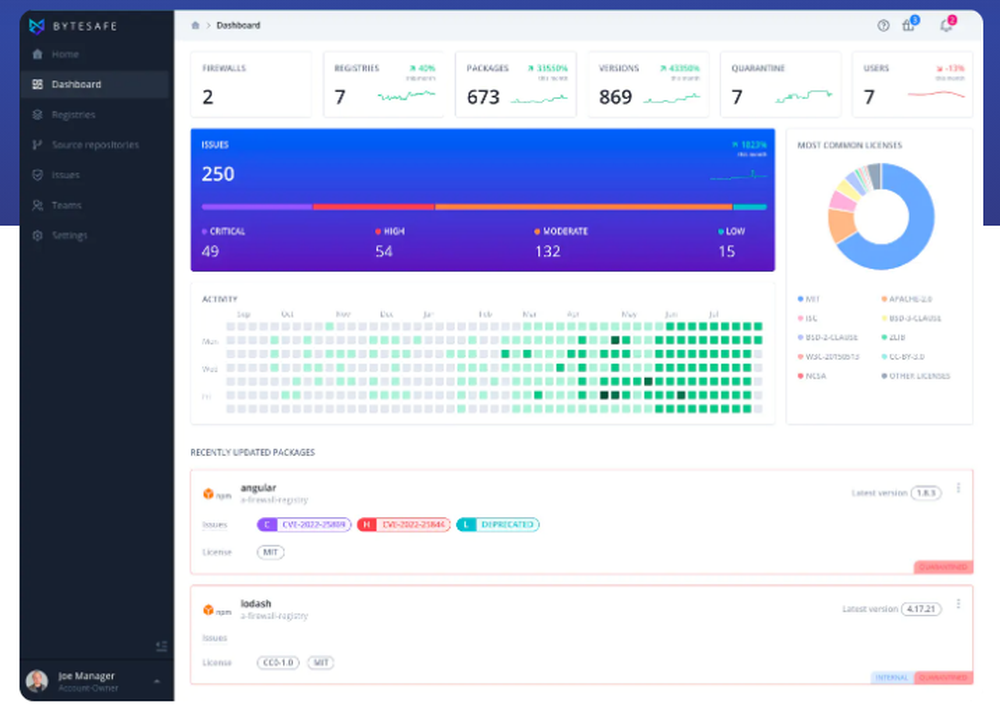
Task: Open the red high CVE badge on angular
Action: pos(404,524)
